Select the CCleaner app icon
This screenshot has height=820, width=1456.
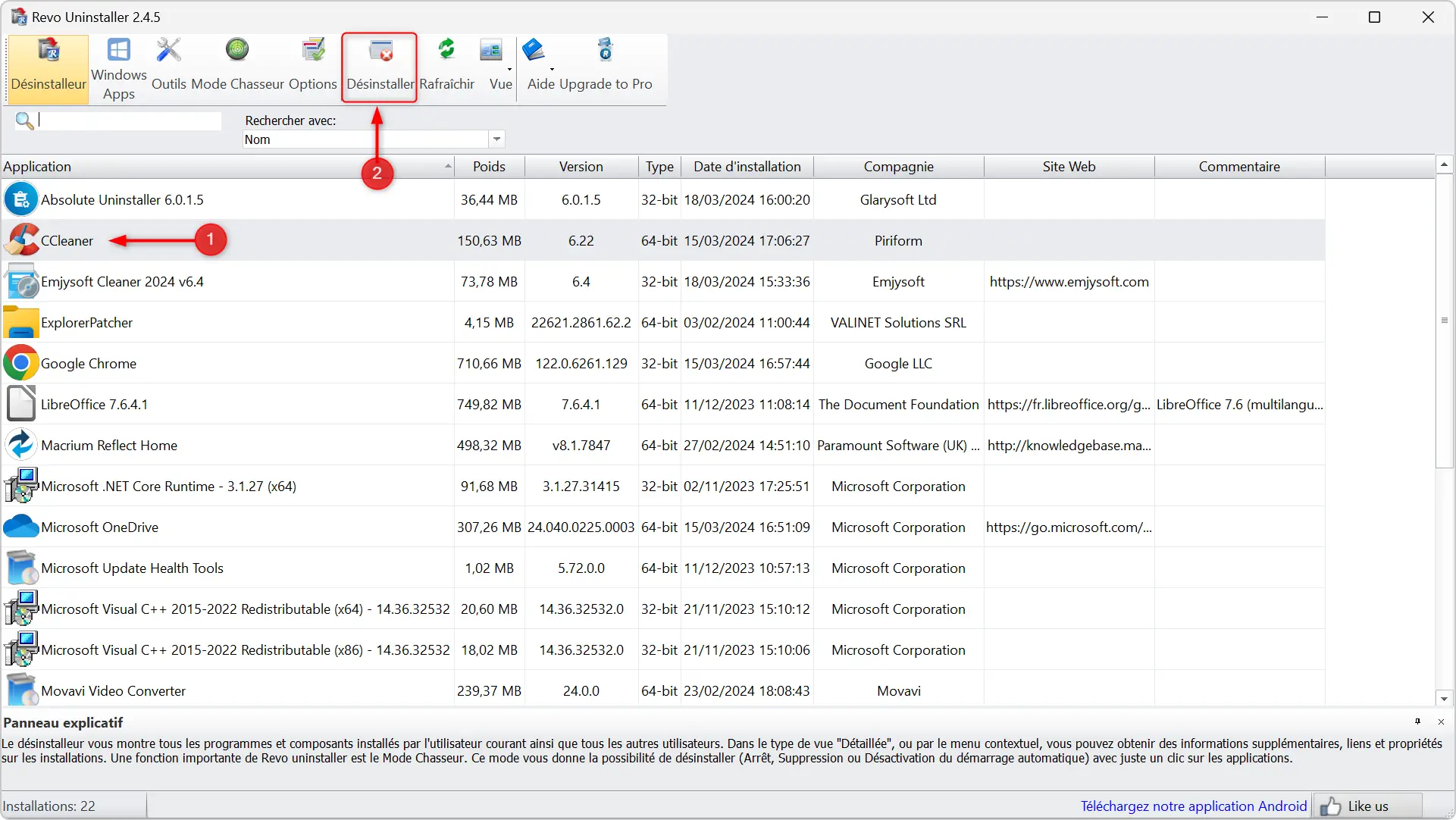[21, 240]
